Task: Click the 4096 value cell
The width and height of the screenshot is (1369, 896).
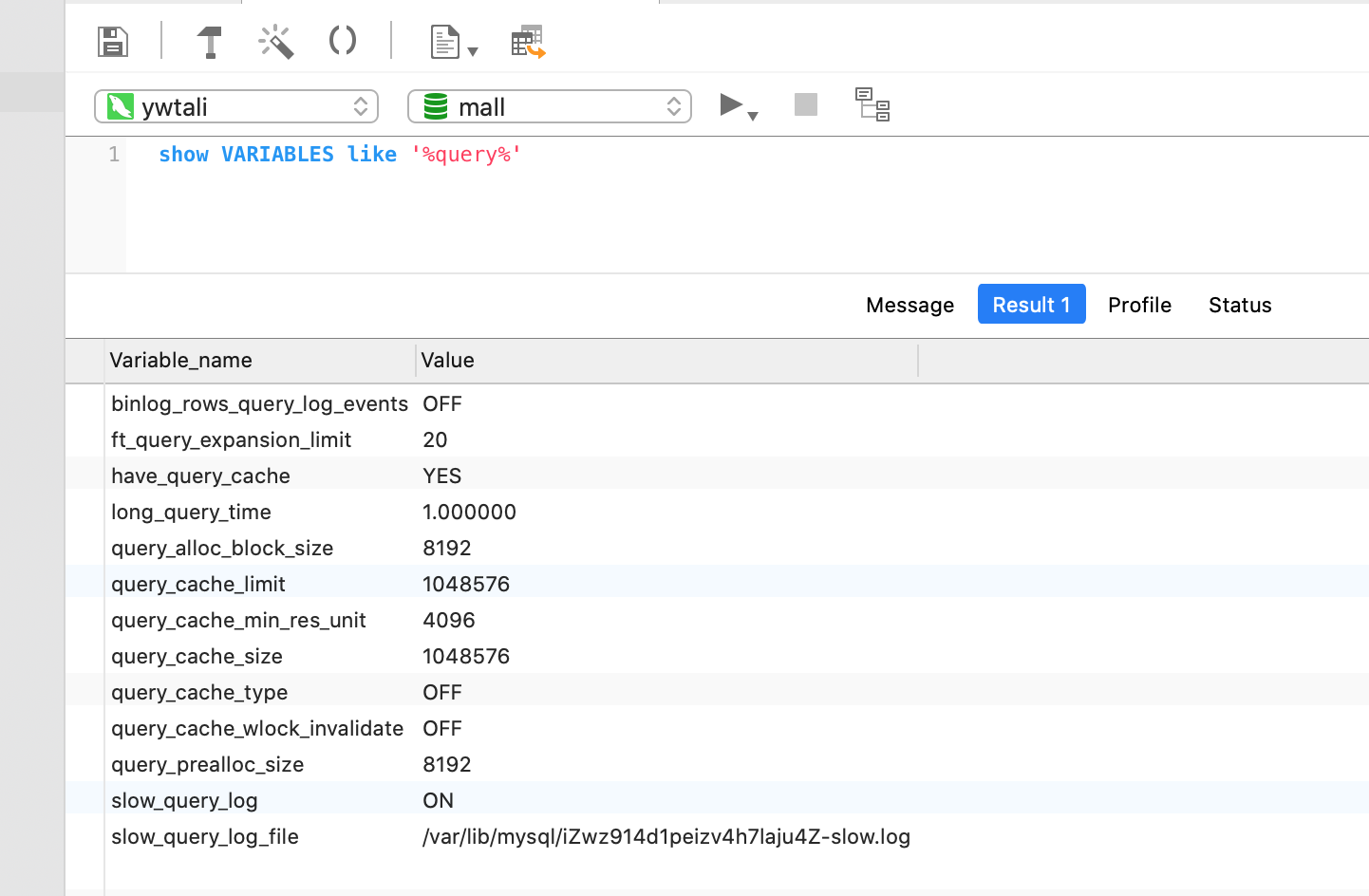Action: coord(449,620)
